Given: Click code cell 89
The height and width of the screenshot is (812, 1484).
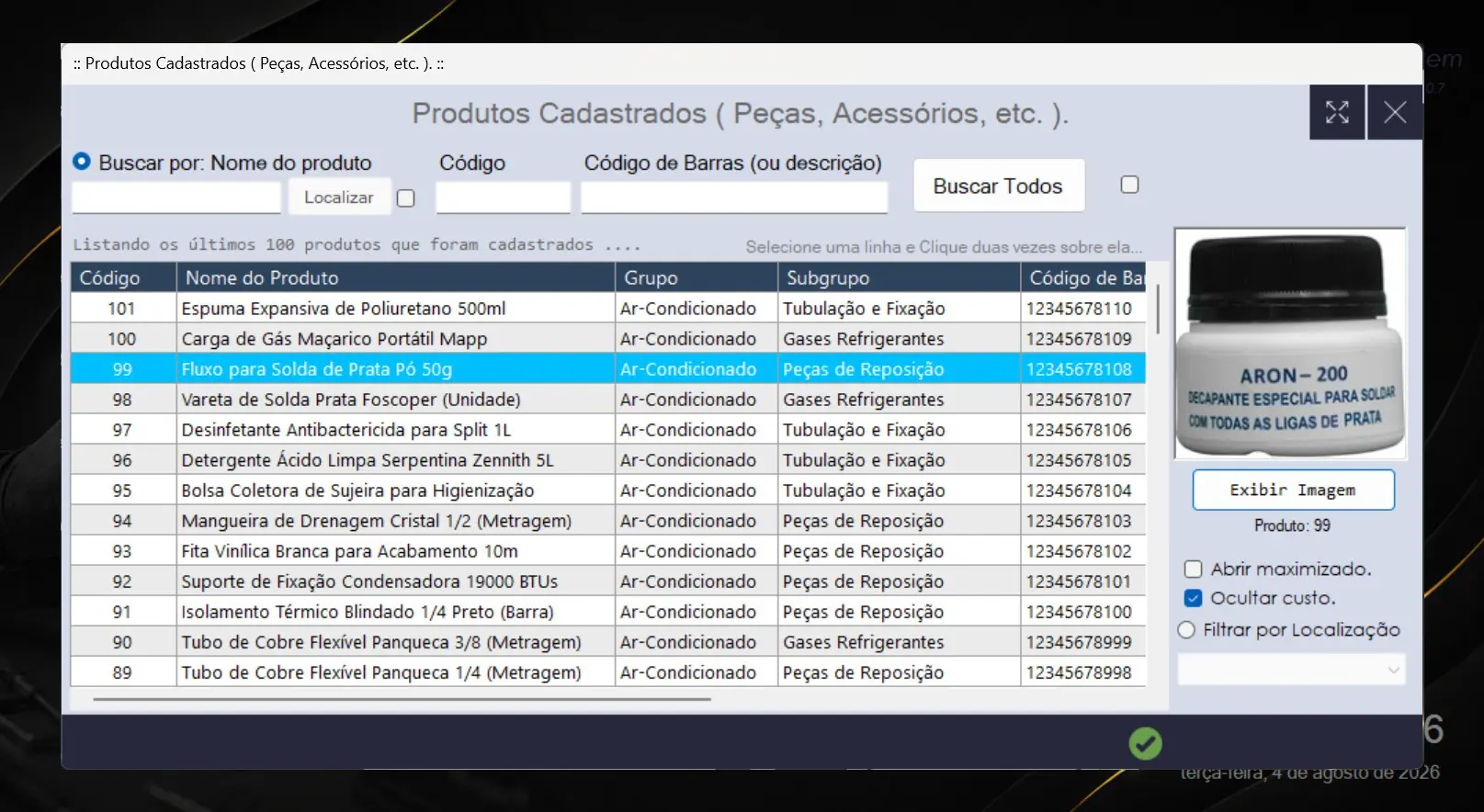Looking at the screenshot, I should [124, 671].
